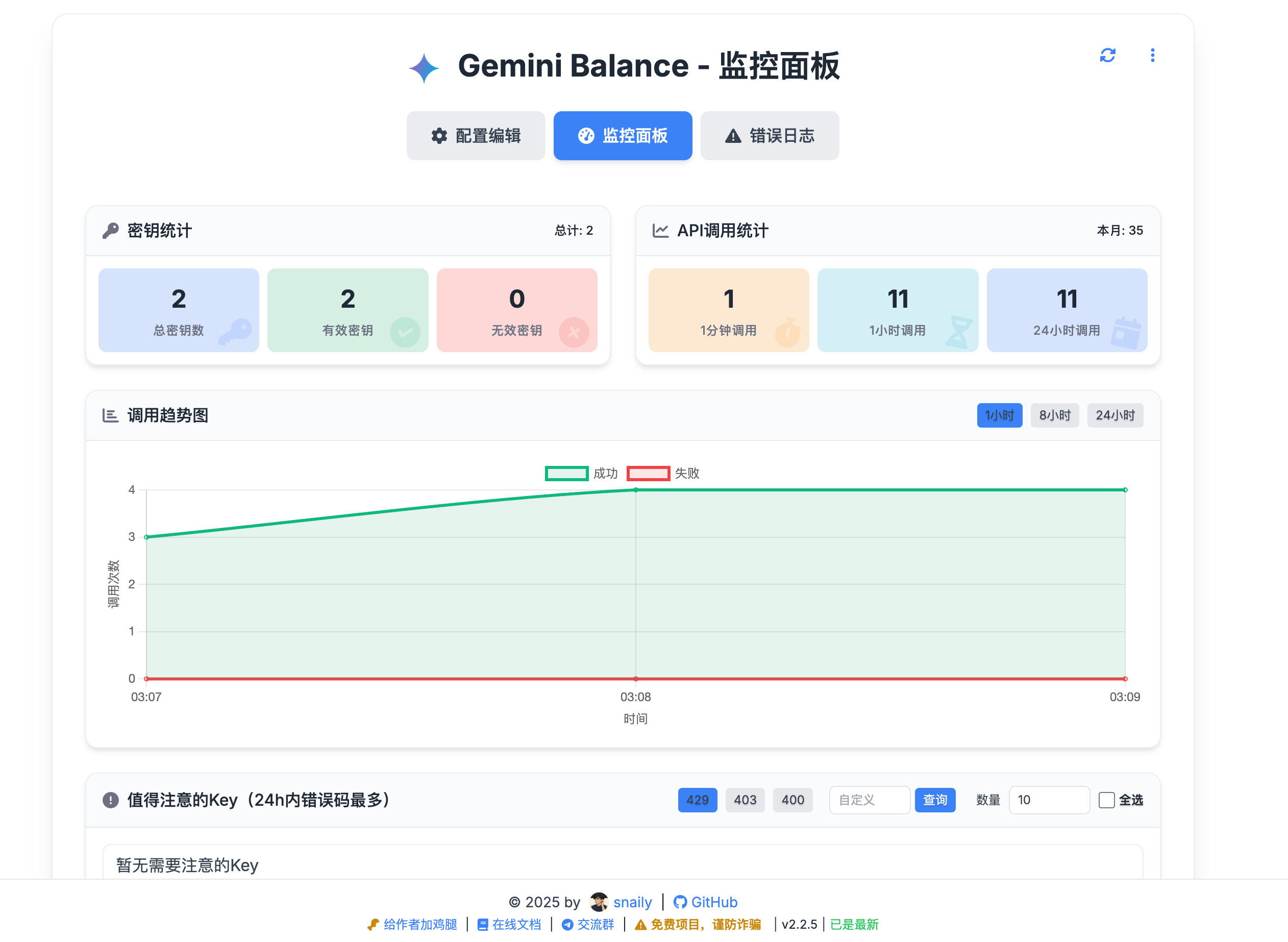Check the 全选 checkbox
This screenshot has width=1288, height=942.
pyautogui.click(x=1106, y=801)
